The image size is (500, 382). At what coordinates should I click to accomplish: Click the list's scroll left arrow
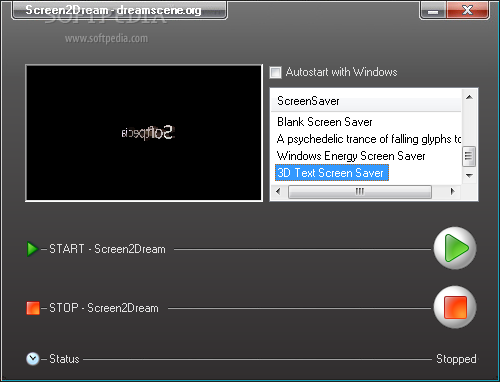coord(278,191)
